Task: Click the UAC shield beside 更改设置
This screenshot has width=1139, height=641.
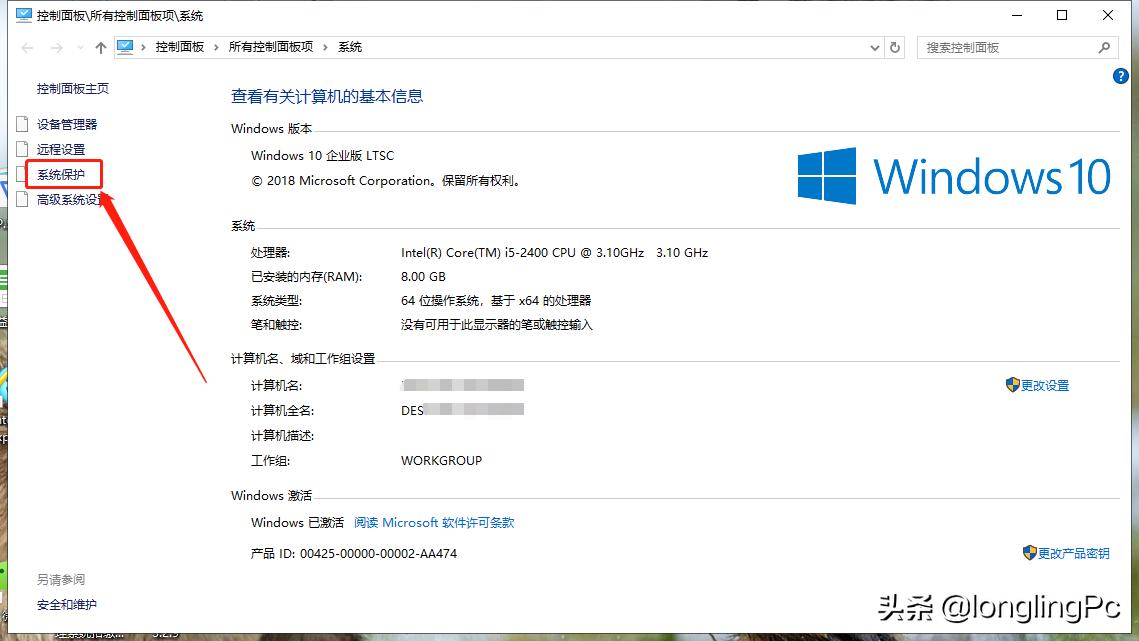Action: (x=1010, y=385)
